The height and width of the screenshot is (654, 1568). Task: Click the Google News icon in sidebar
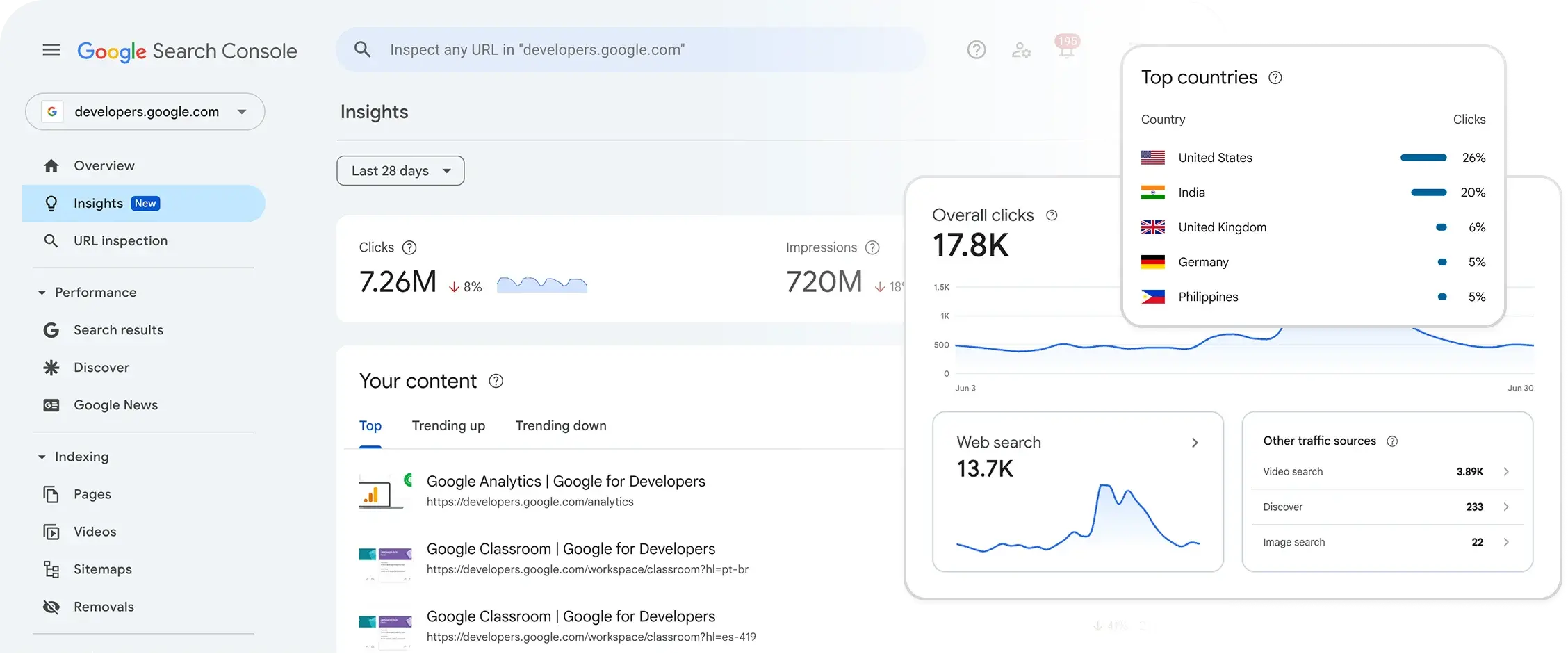[x=51, y=405]
